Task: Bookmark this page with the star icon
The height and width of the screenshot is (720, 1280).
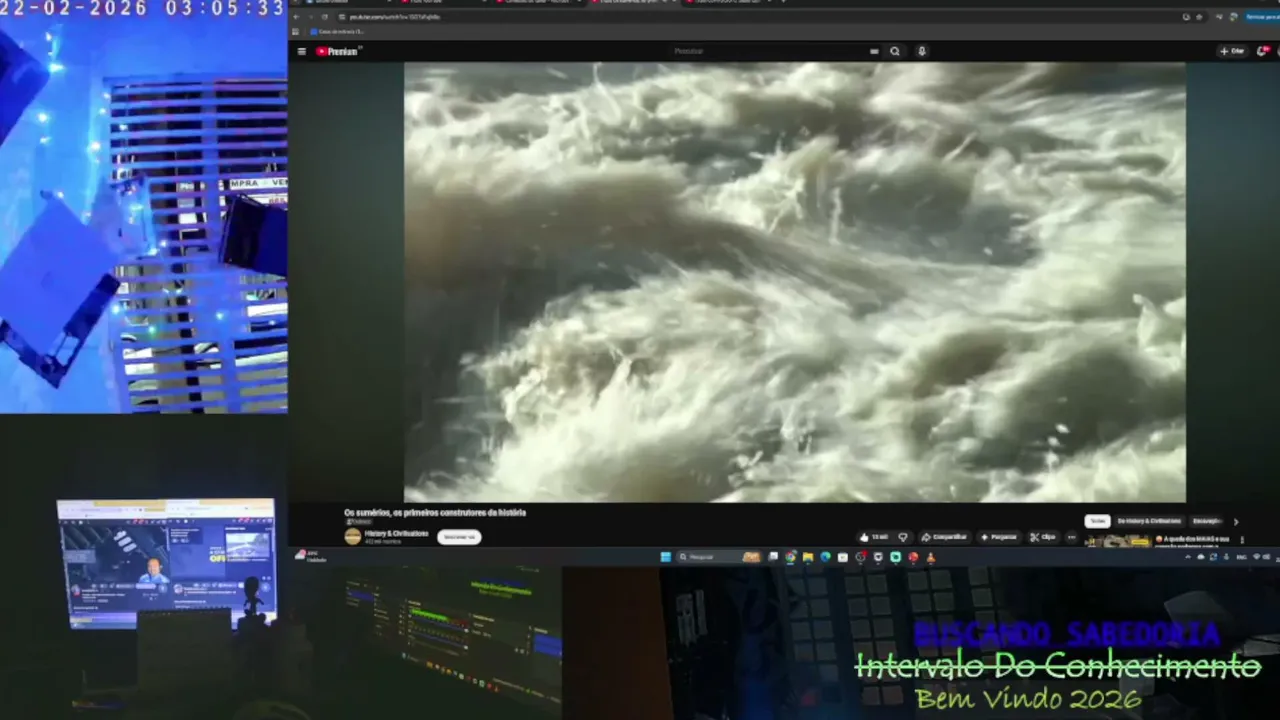Action: (1199, 17)
